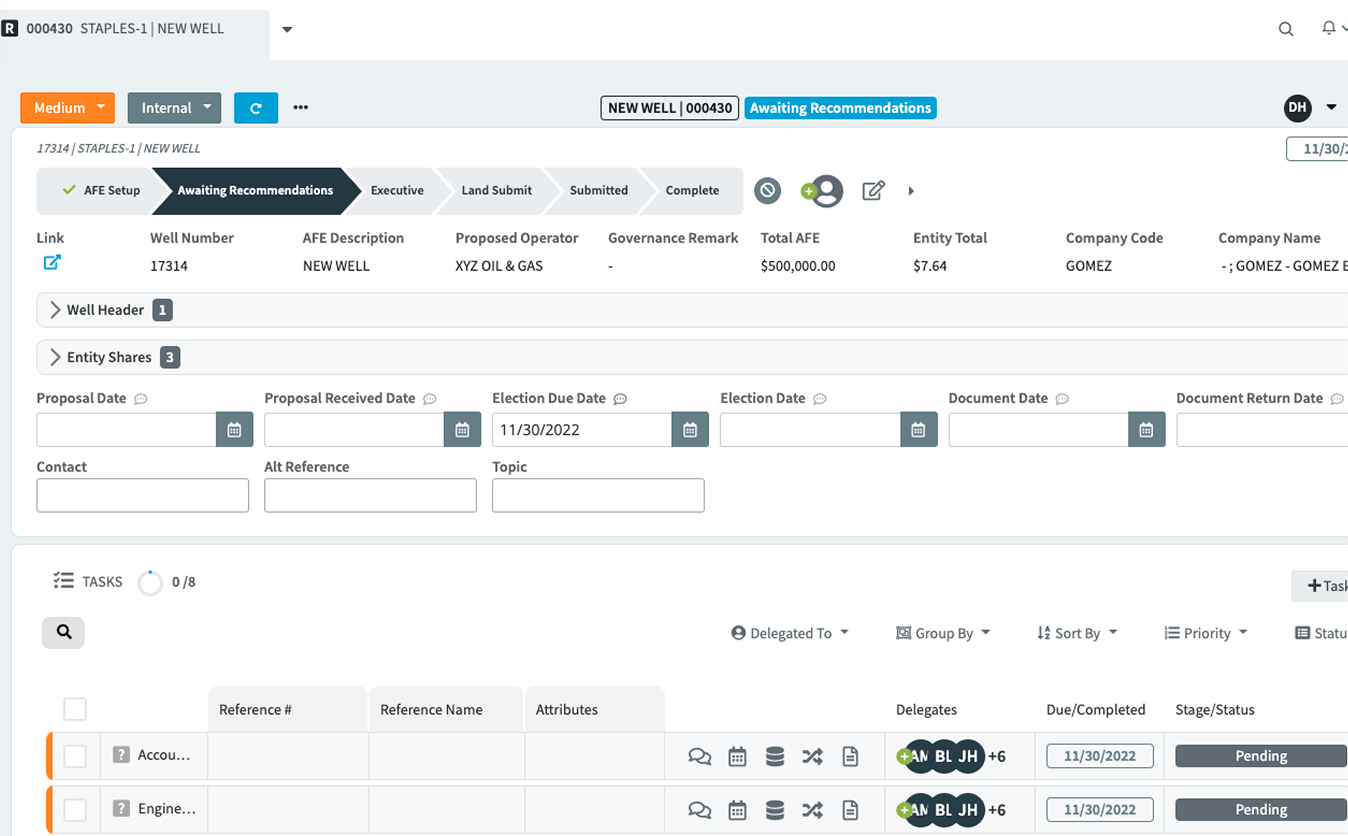Open the Delegated To filter dropdown
This screenshot has height=836, width=1348.
pyautogui.click(x=790, y=633)
